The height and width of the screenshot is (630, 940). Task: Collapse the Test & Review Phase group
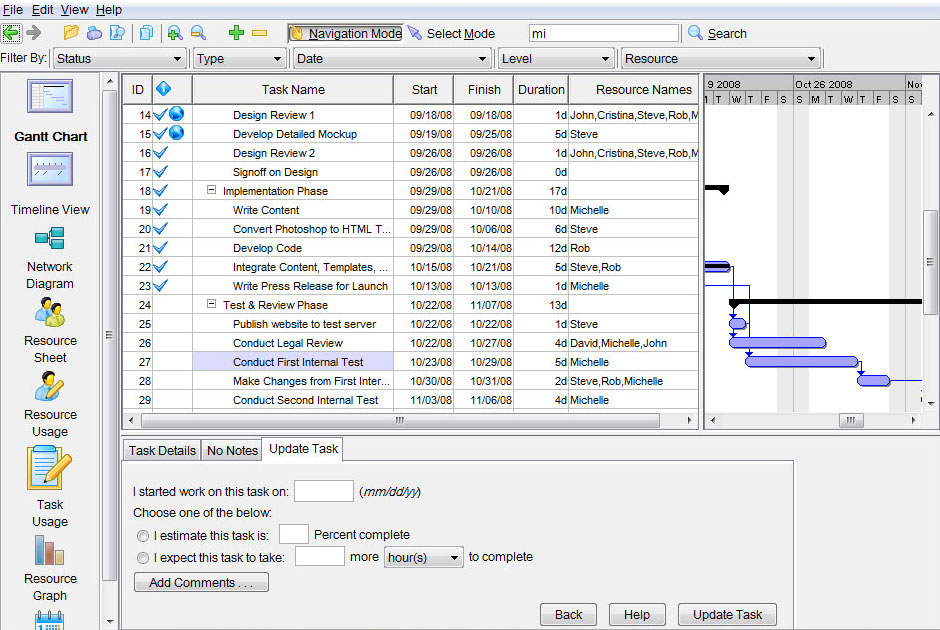211,304
